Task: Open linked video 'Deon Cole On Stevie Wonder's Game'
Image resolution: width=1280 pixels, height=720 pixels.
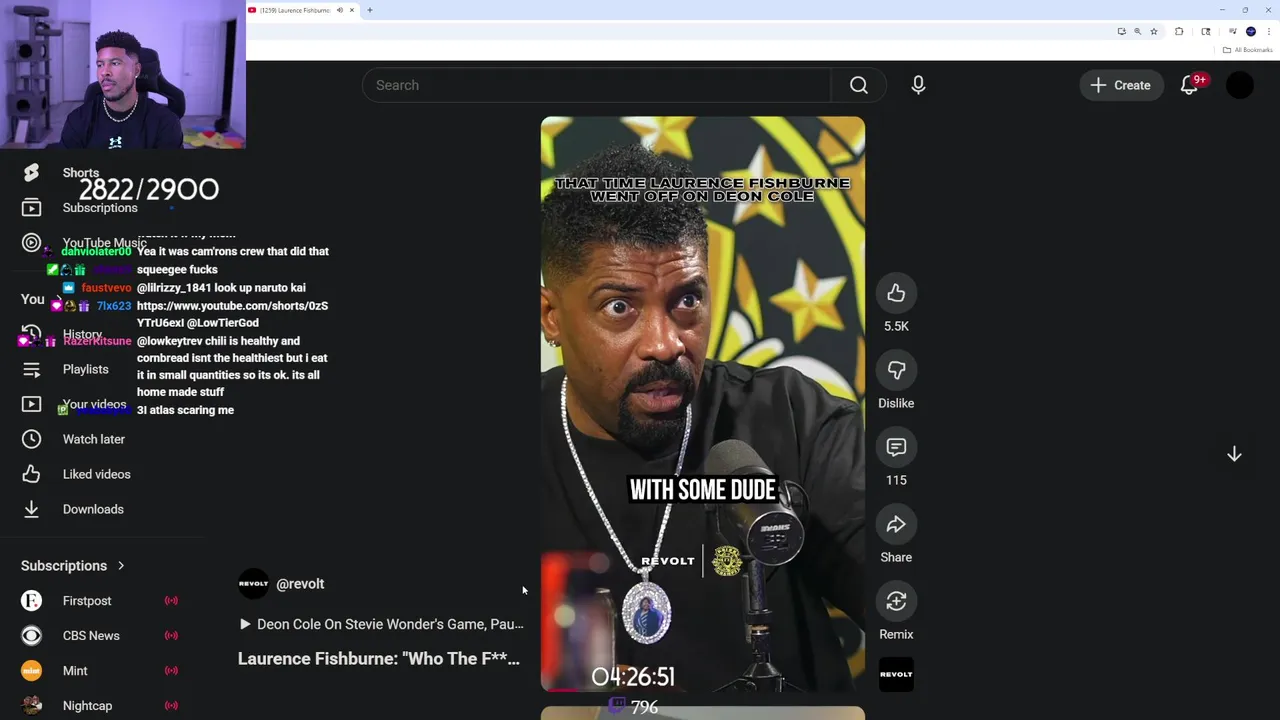Action: pos(381,624)
